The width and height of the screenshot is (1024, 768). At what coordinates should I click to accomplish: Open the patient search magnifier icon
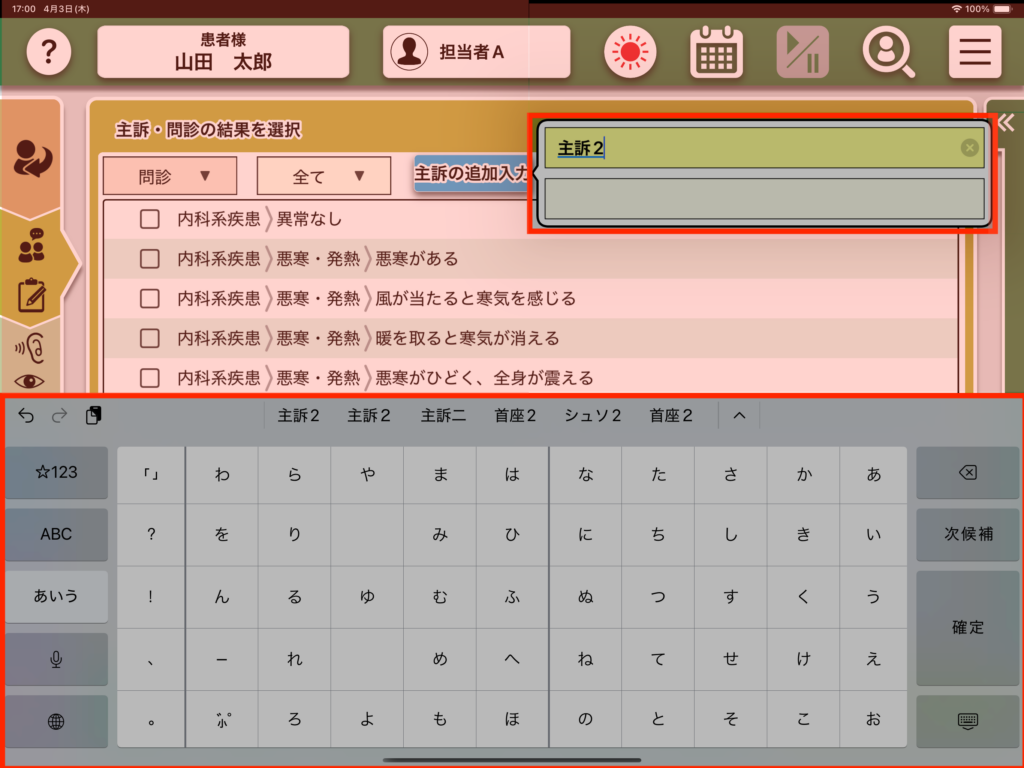(888, 52)
